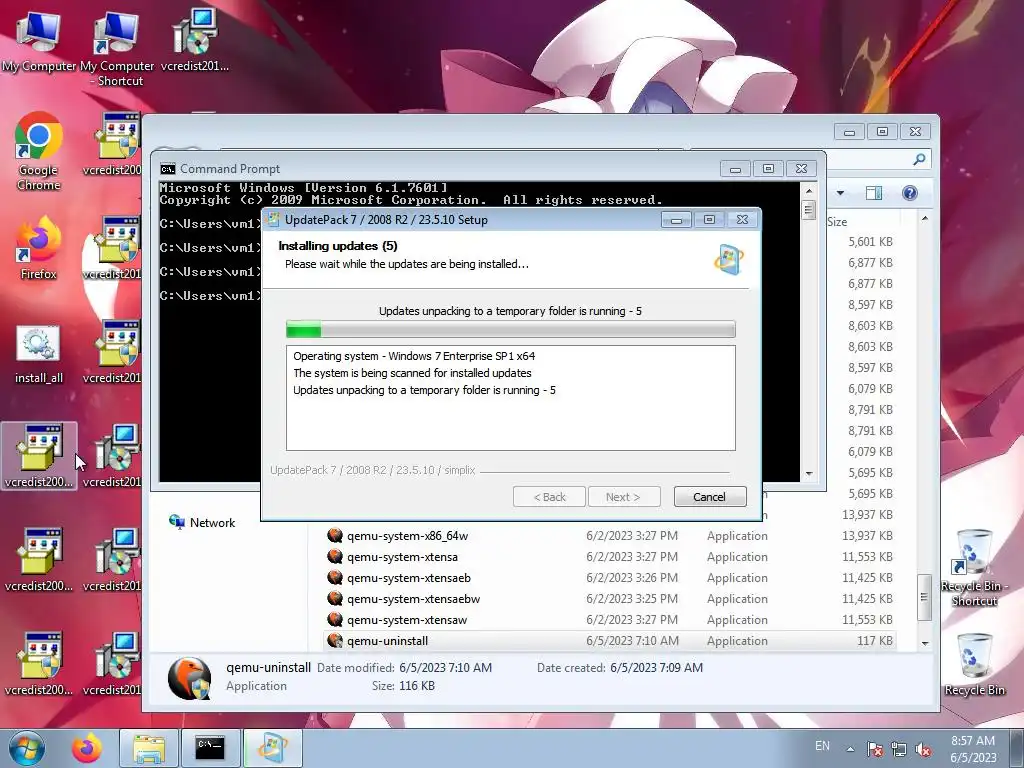
Task: Open Recycle Bin on desktop
Action: click(x=974, y=665)
